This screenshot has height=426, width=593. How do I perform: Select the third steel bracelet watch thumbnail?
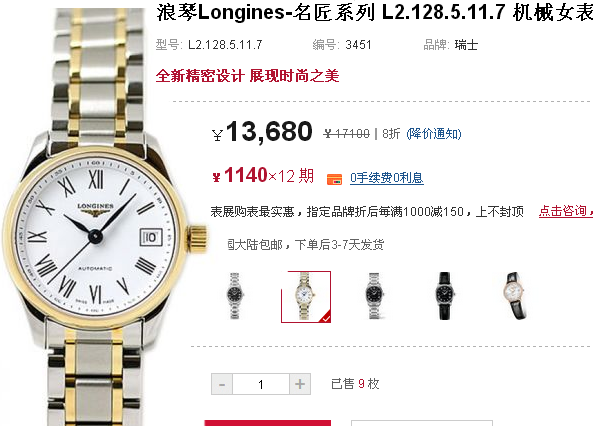coord(374,296)
